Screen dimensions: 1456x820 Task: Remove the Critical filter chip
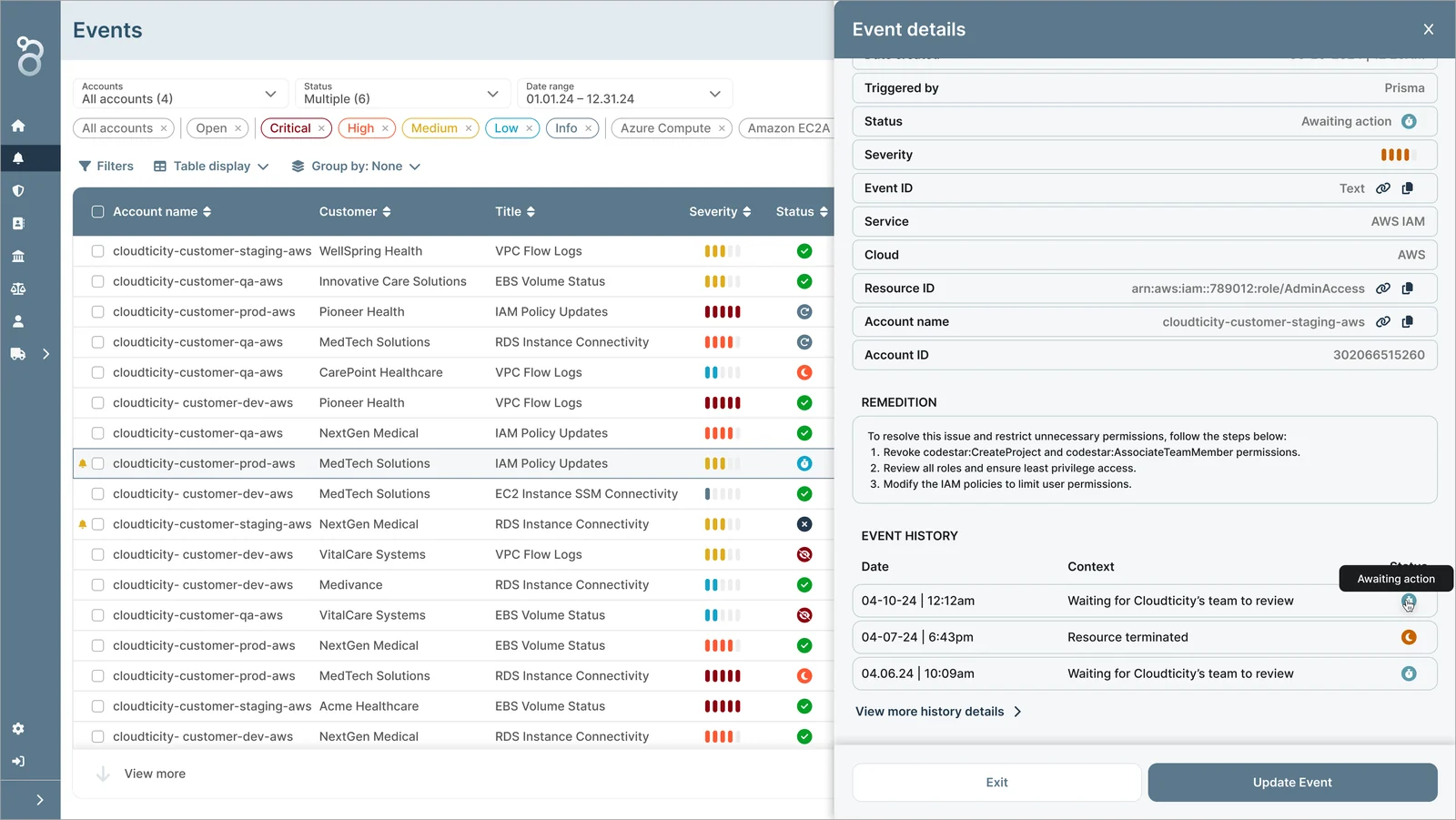(x=321, y=128)
